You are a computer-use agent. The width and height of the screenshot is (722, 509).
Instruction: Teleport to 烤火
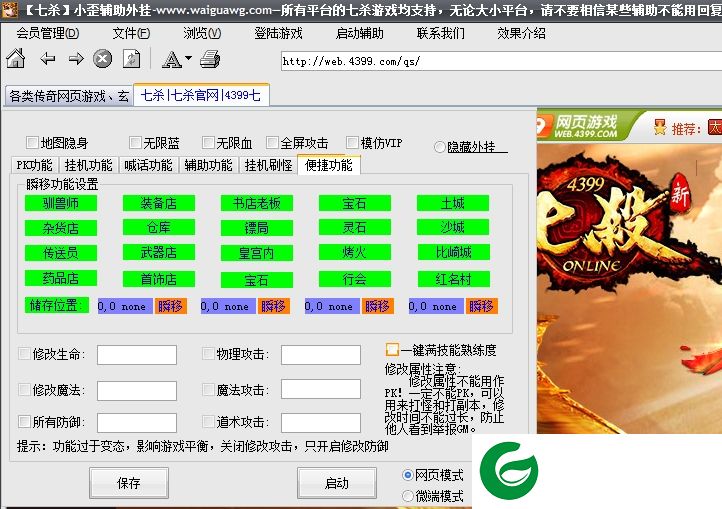[355, 252]
